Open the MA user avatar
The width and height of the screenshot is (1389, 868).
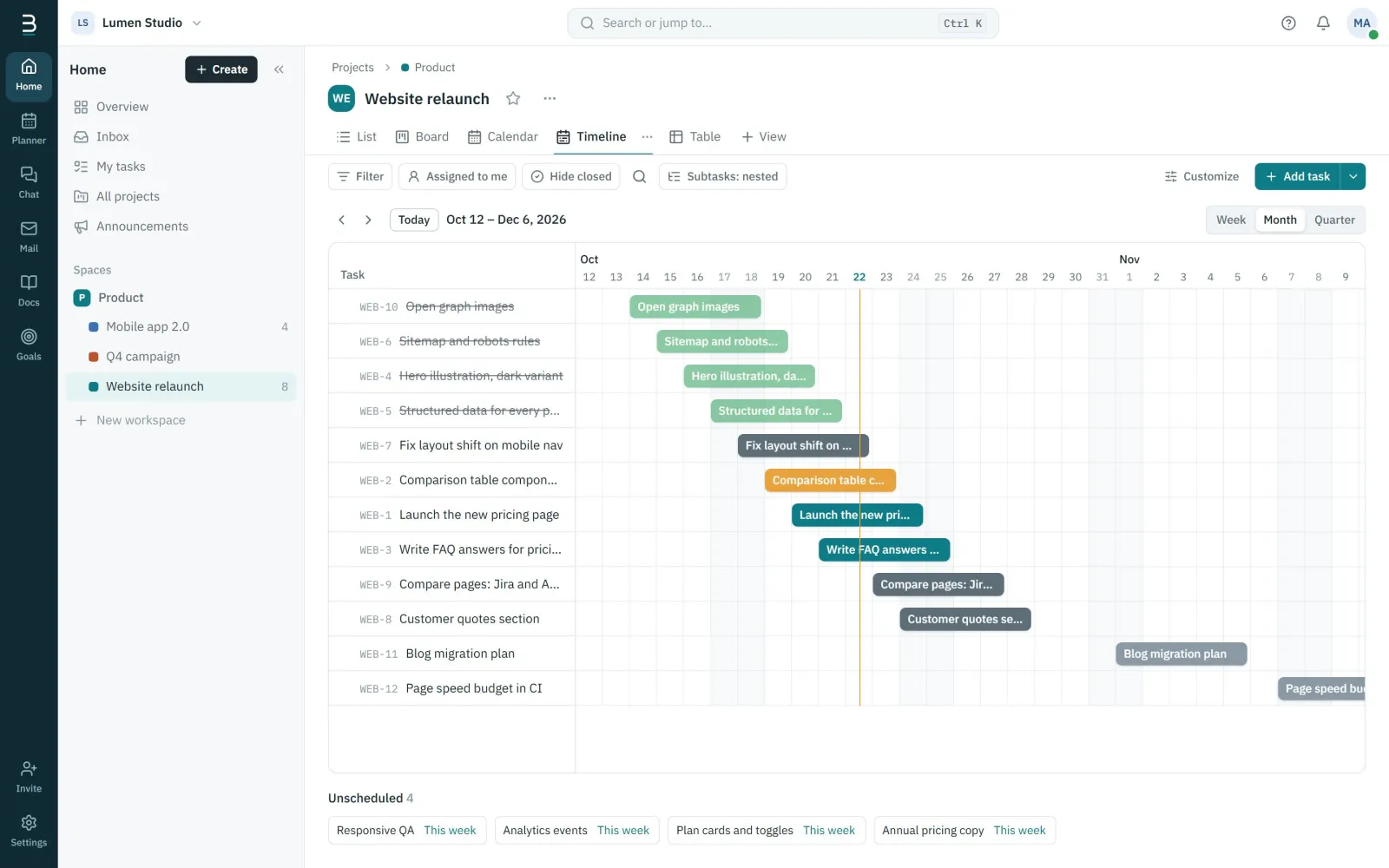[1361, 23]
